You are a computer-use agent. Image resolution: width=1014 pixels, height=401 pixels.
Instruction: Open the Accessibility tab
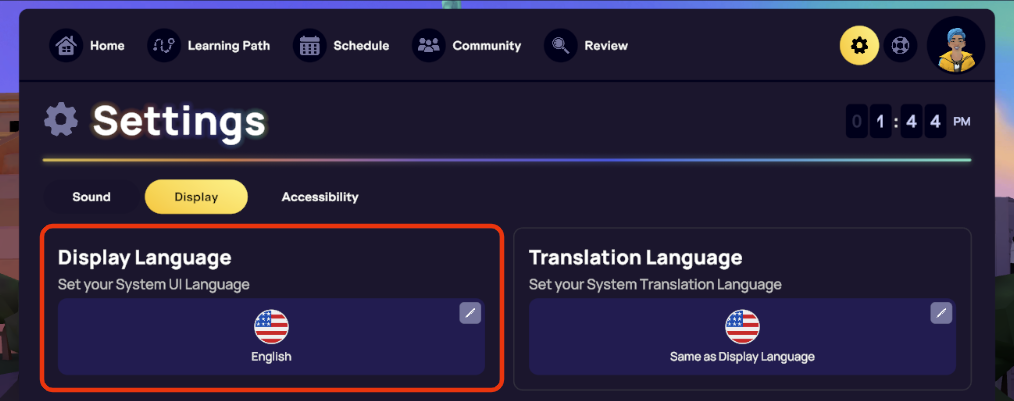(320, 197)
